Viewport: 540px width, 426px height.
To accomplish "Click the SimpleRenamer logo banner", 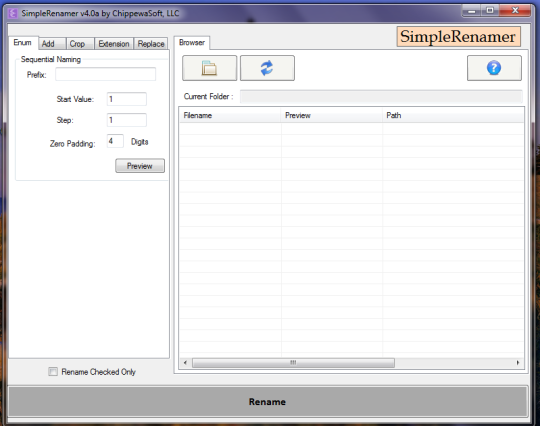I will click(x=458, y=37).
